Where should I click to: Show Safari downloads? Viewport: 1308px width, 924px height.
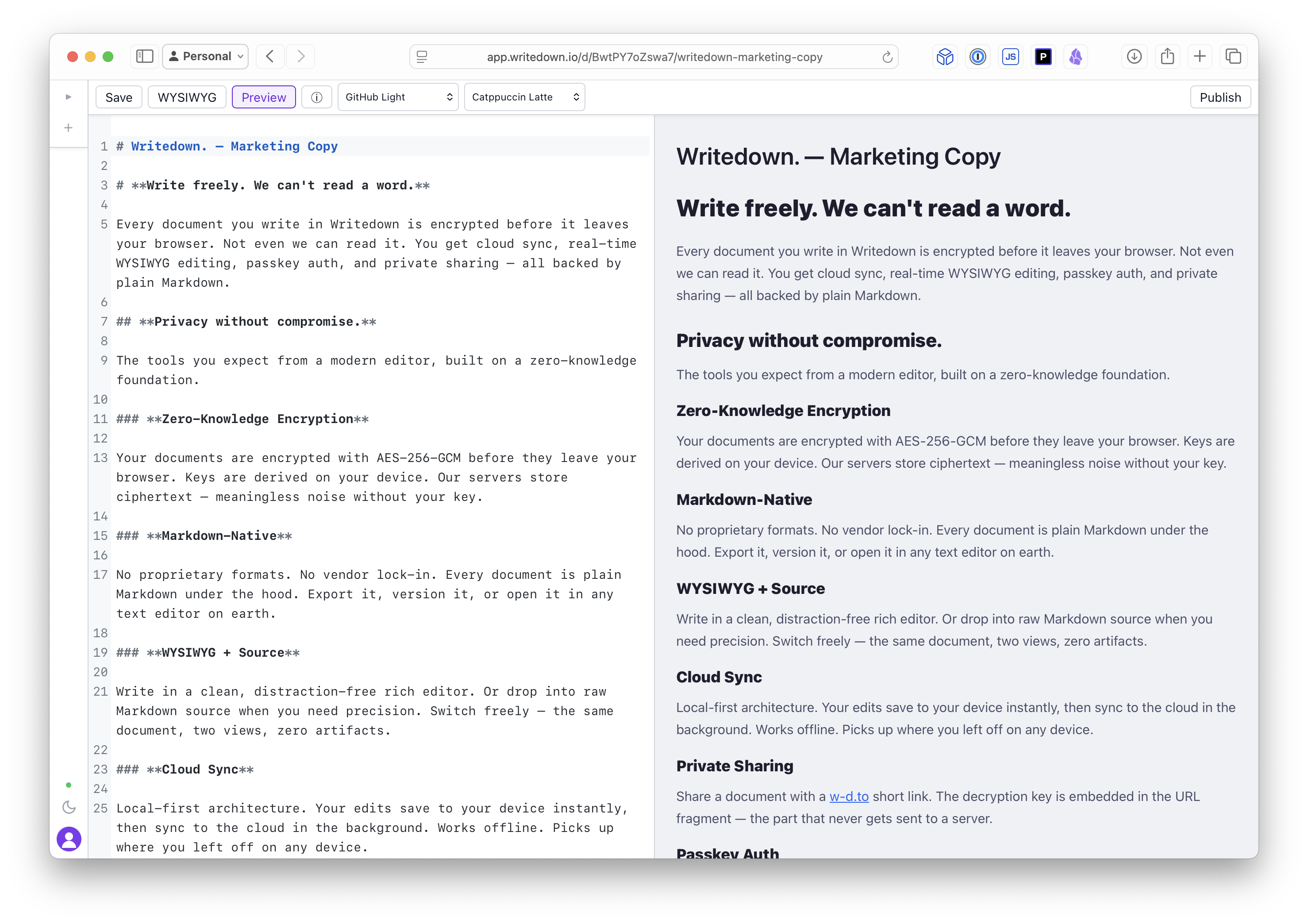1134,56
